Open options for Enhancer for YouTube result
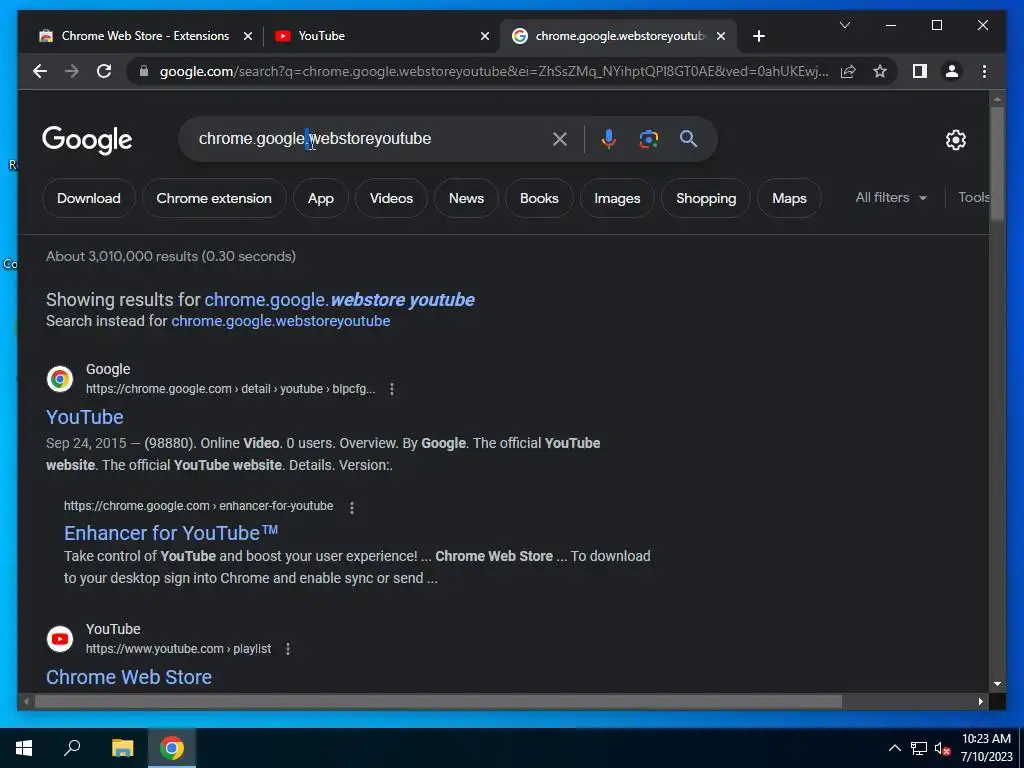Viewport: 1024px width, 768px height. (x=352, y=507)
